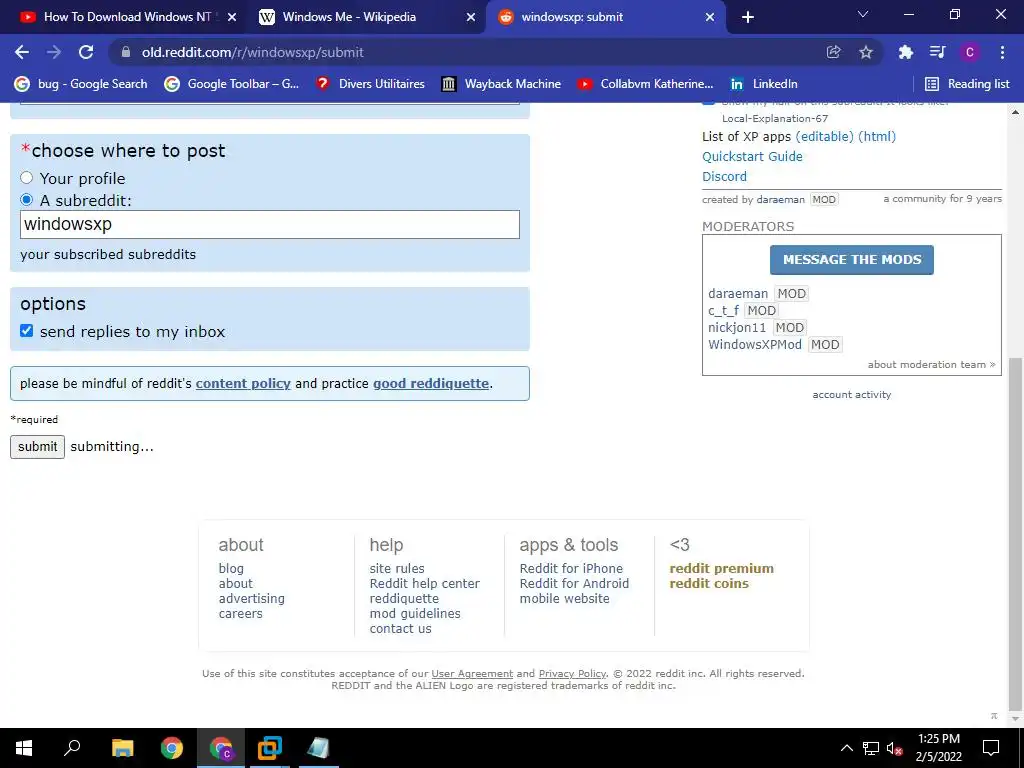The height and width of the screenshot is (768, 1024).
Task: Reload the current page
Action: click(86, 52)
